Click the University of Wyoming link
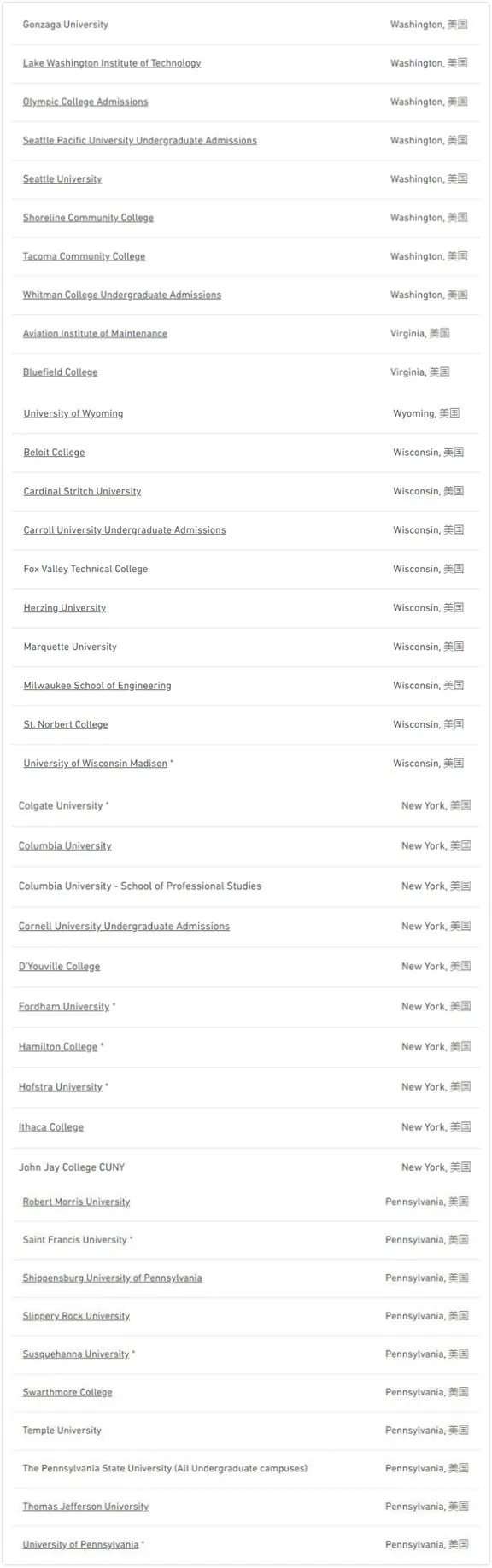This screenshot has width=492, height=1568. [x=73, y=413]
